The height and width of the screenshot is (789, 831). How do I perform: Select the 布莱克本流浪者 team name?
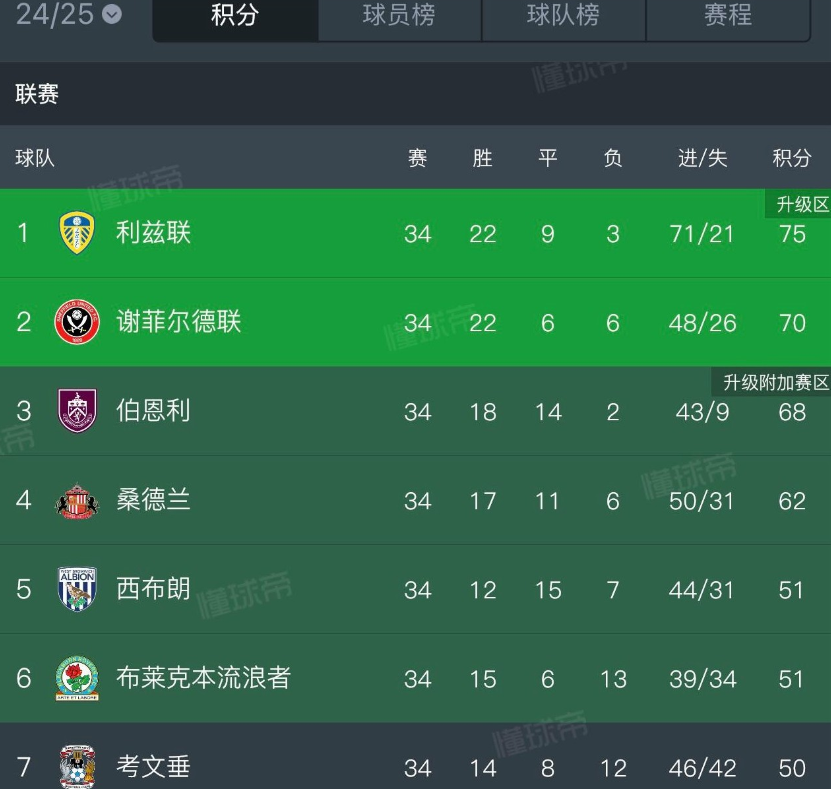click(203, 678)
